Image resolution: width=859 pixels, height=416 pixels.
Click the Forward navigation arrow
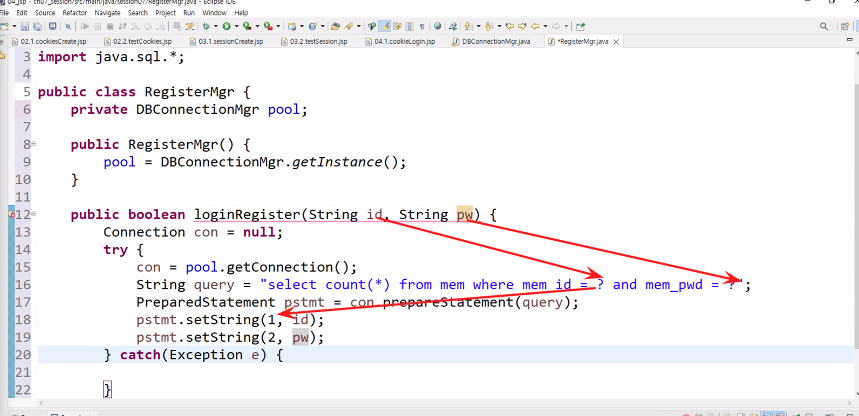[556, 26]
